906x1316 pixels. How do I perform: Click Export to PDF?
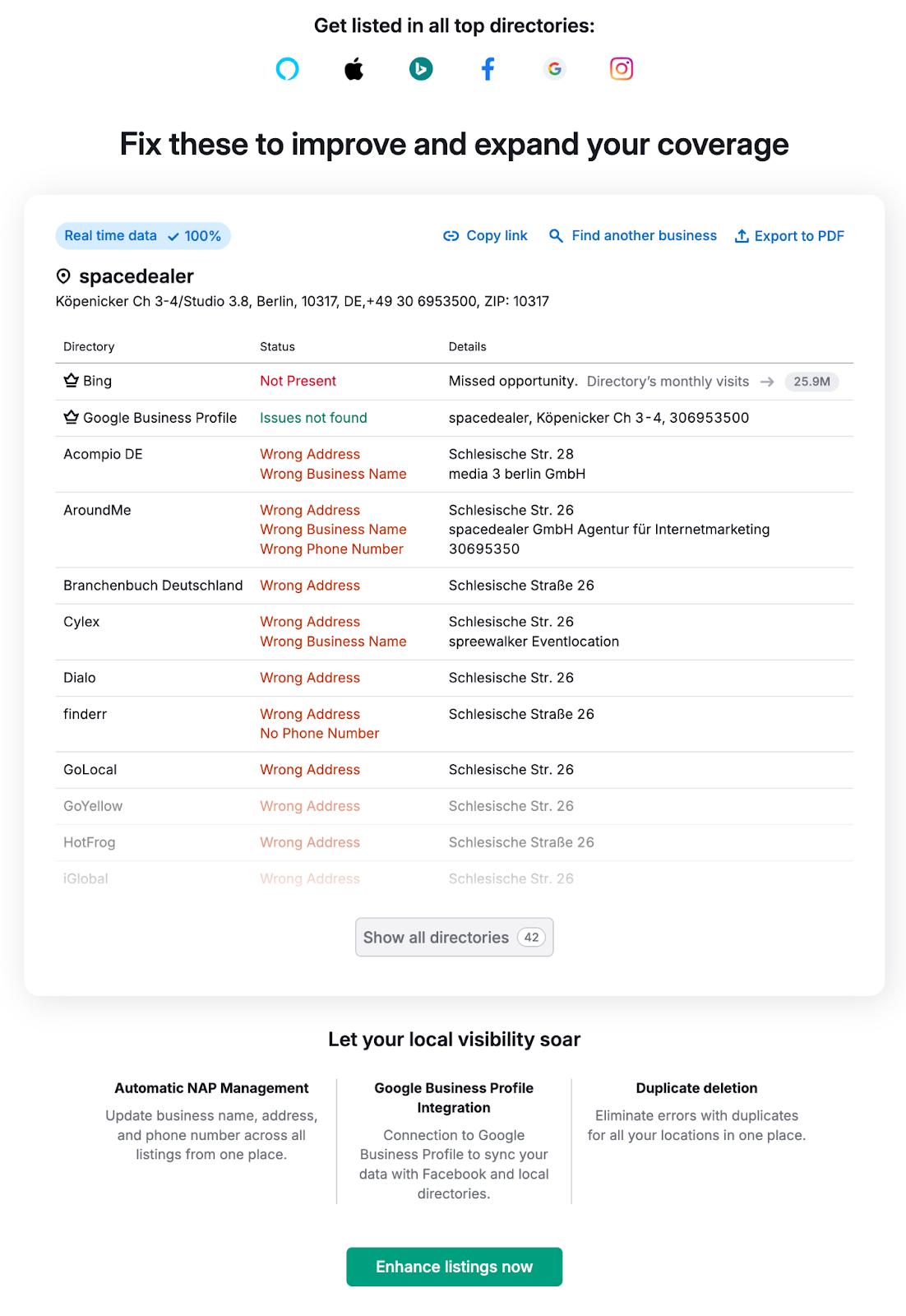click(789, 236)
